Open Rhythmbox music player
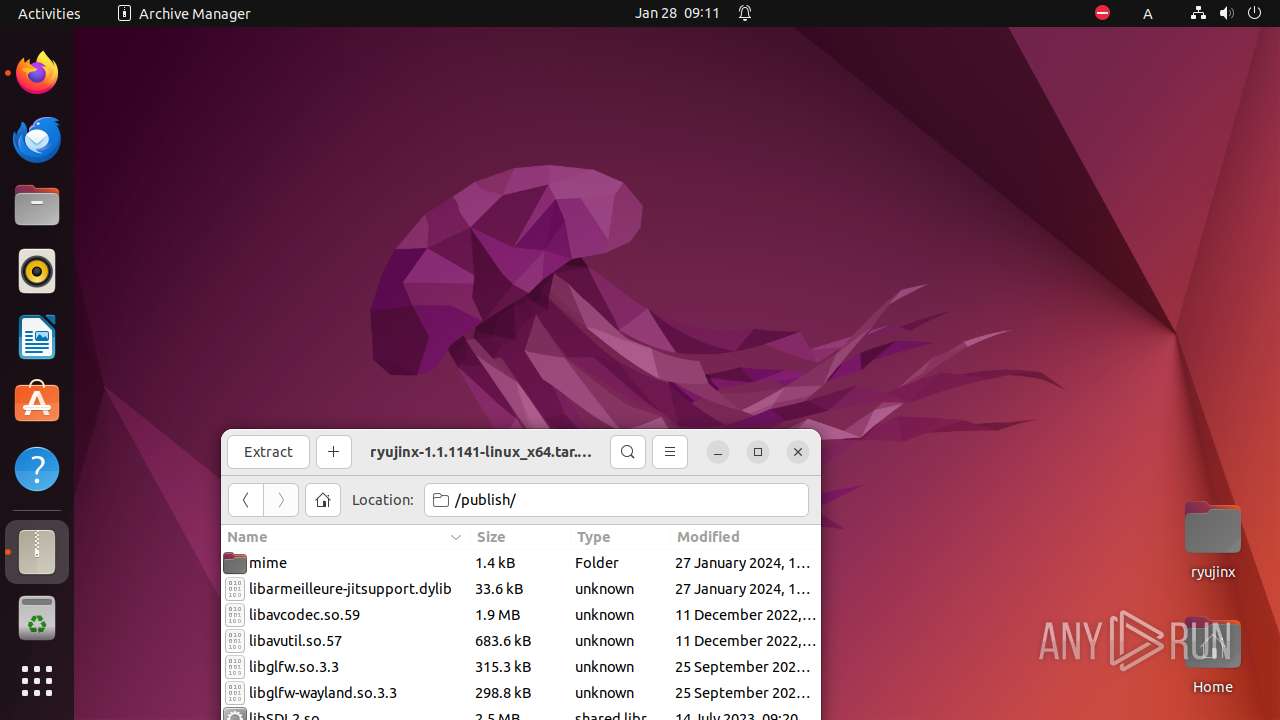 (x=37, y=271)
